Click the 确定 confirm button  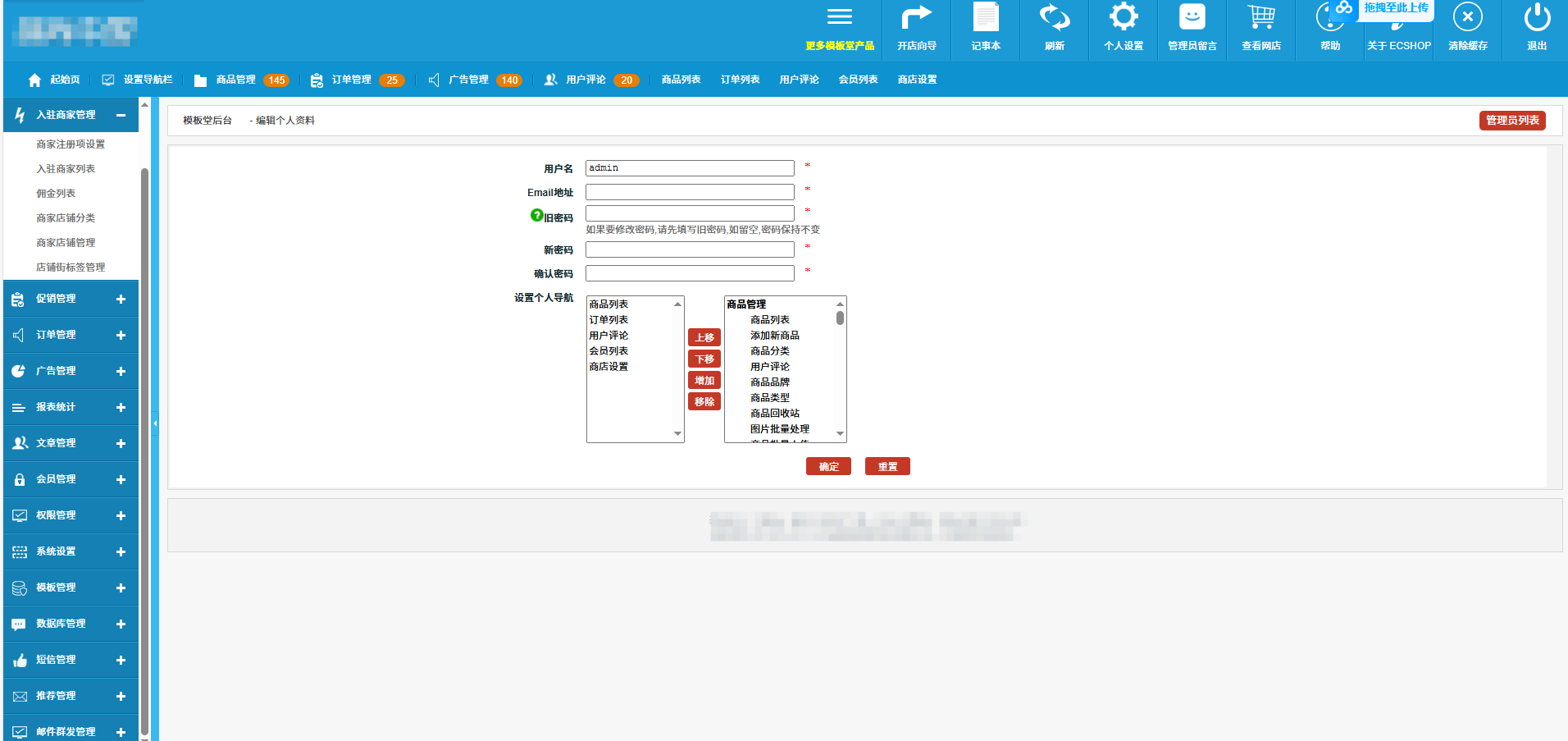point(828,466)
